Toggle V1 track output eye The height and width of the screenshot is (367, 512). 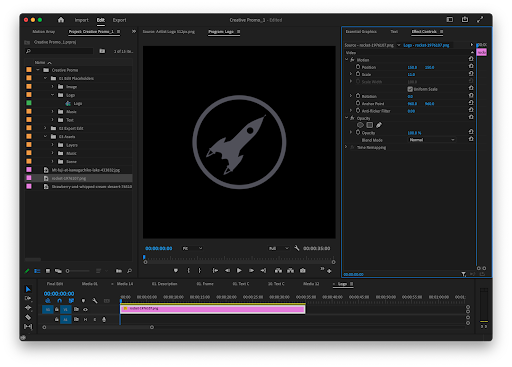pyautogui.click(x=86, y=310)
